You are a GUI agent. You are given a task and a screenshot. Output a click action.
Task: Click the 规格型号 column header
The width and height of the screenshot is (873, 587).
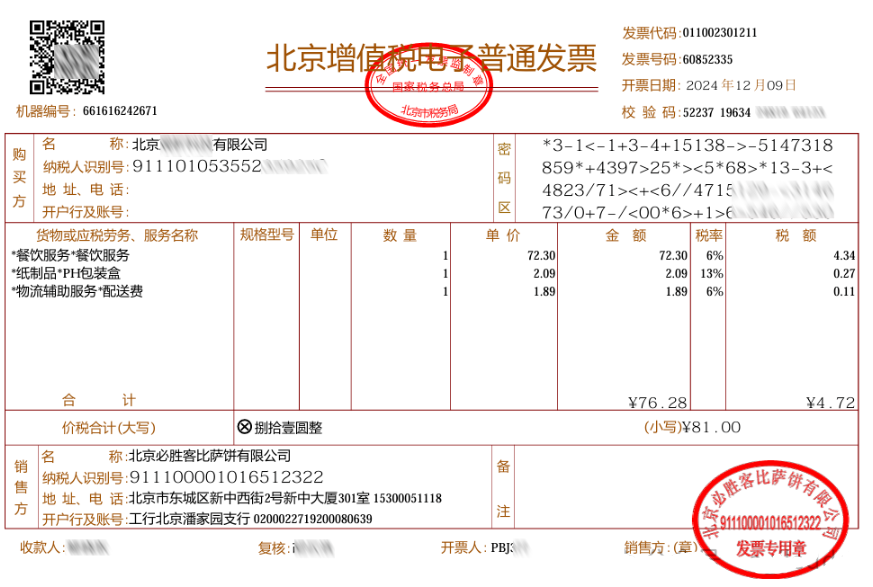click(x=267, y=234)
